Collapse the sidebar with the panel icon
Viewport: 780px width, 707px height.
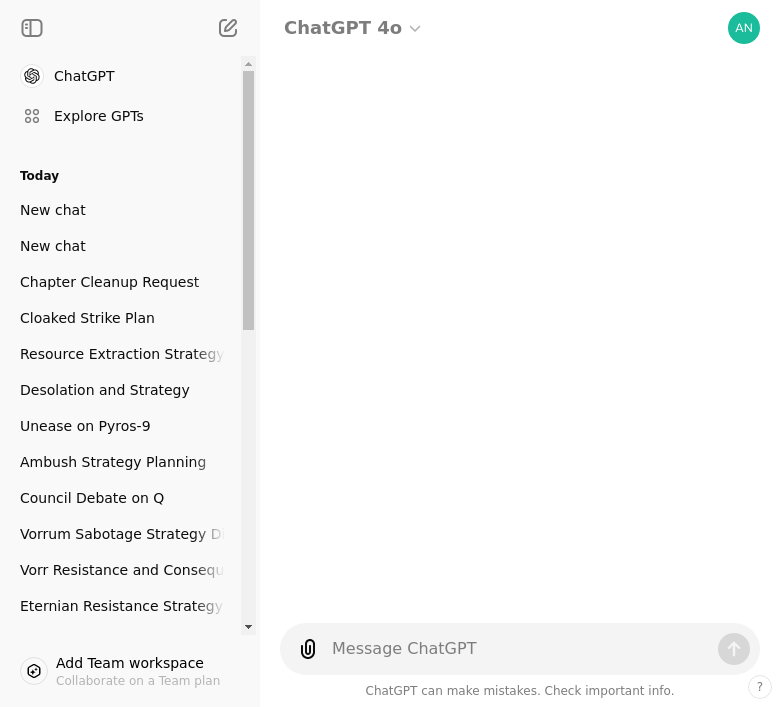(32, 28)
